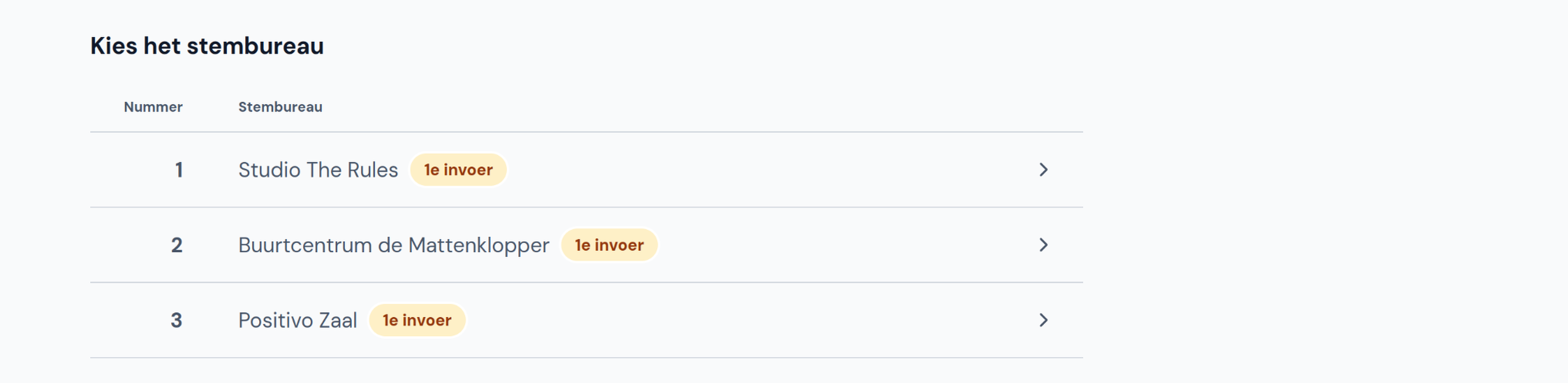This screenshot has height=383, width=1568.
Task: Select the Studio The Rules name
Action: pyautogui.click(x=318, y=170)
